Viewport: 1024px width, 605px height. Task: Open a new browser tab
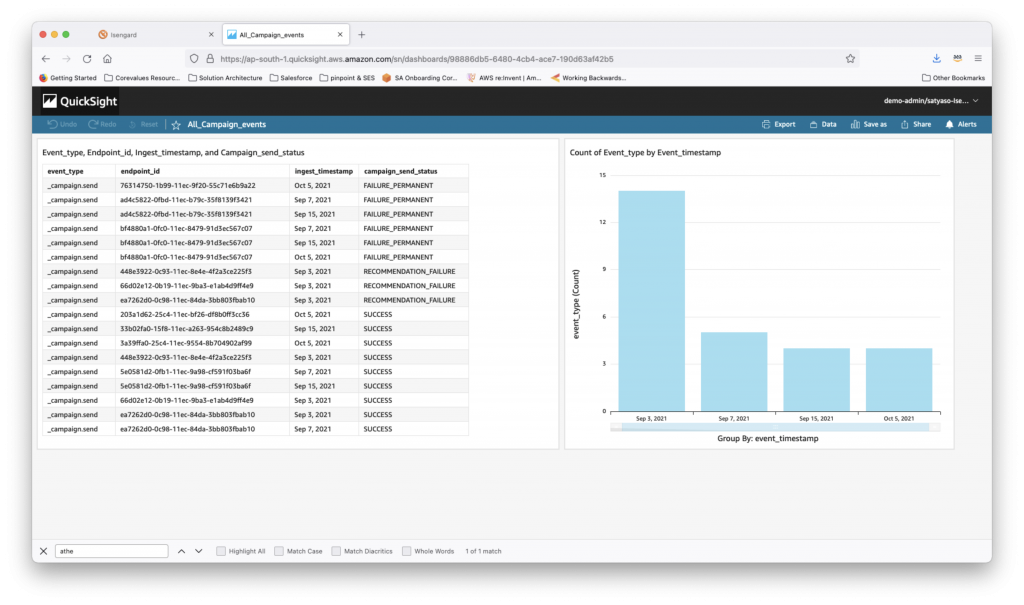pyautogui.click(x=362, y=35)
